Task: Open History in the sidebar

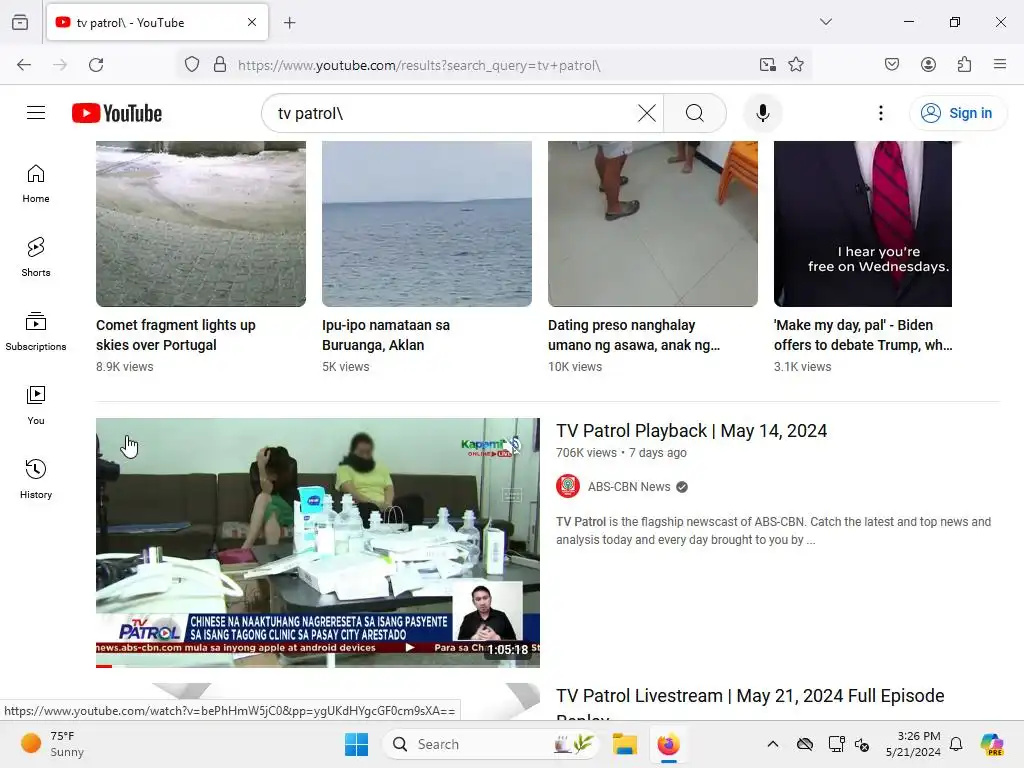Action: pyautogui.click(x=36, y=479)
